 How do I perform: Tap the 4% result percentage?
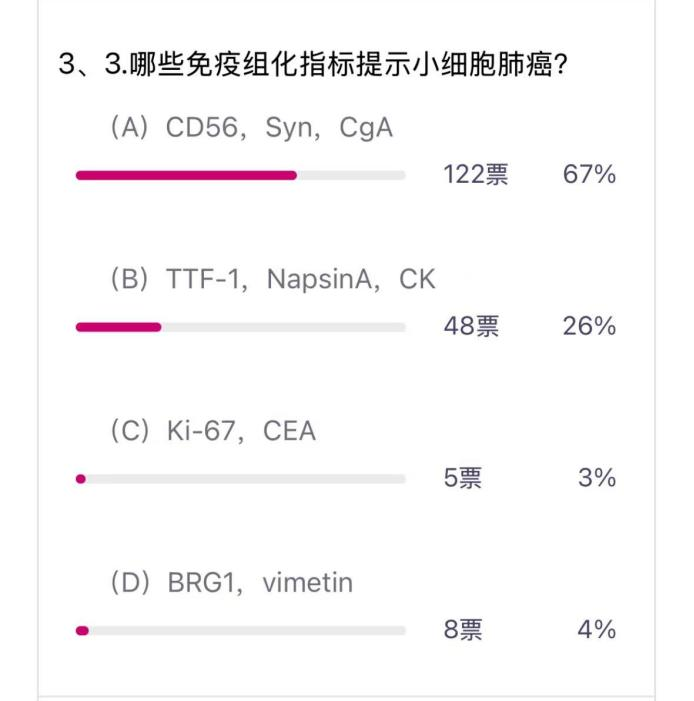(597, 631)
